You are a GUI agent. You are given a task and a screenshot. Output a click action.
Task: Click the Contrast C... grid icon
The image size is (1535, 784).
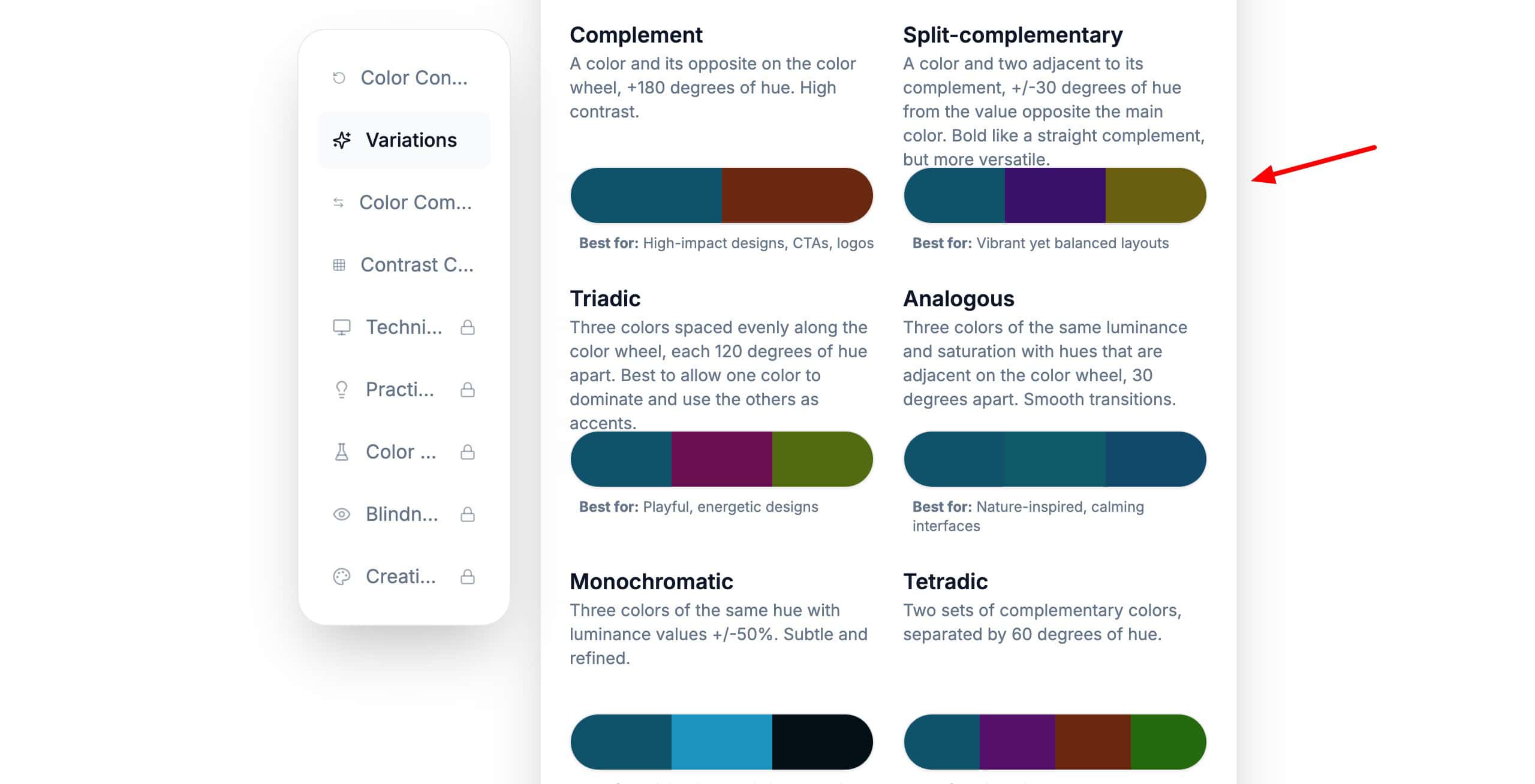(x=339, y=265)
